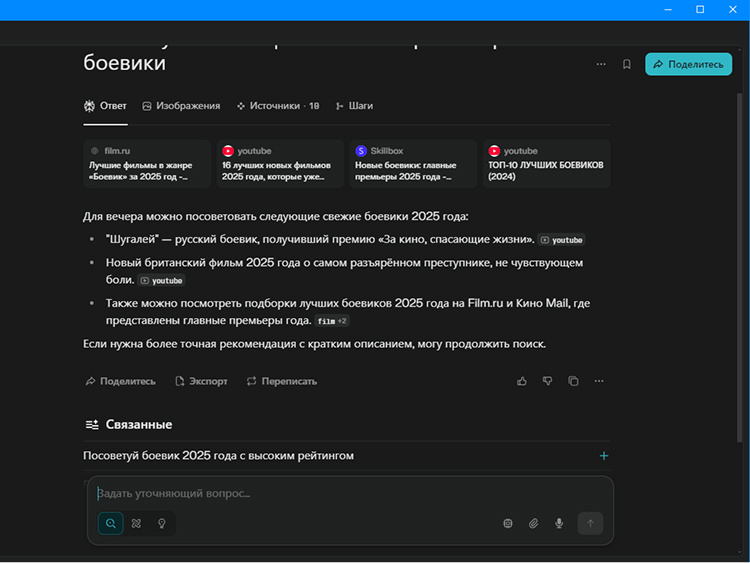This screenshot has height=563, width=750.
Task: Open the three-dot menu below the answer
Action: pos(599,381)
